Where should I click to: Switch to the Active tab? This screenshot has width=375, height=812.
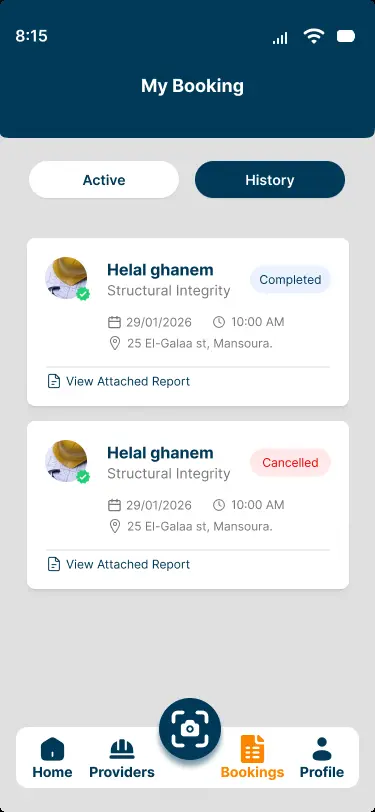104,180
